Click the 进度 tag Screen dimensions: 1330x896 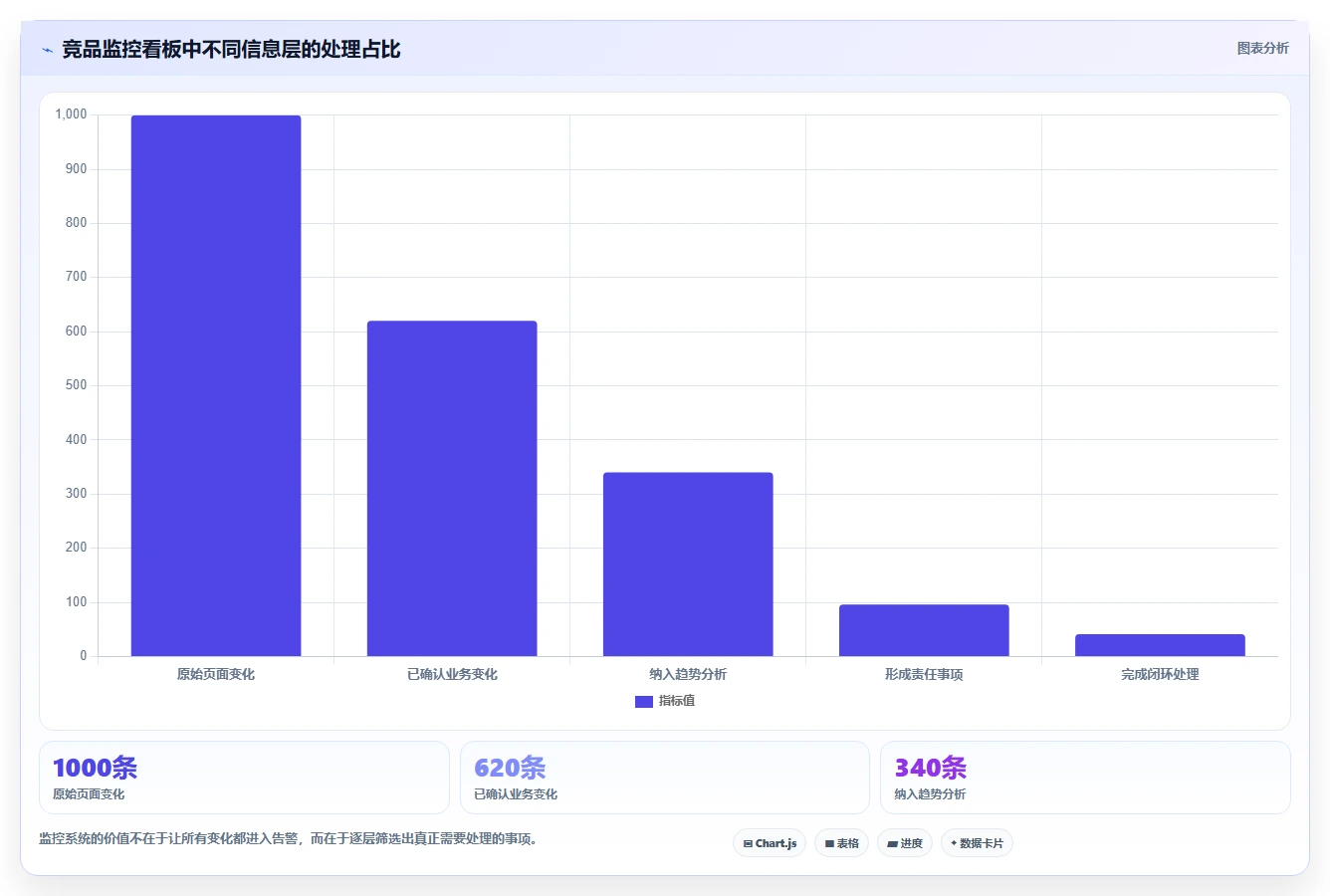coord(905,843)
